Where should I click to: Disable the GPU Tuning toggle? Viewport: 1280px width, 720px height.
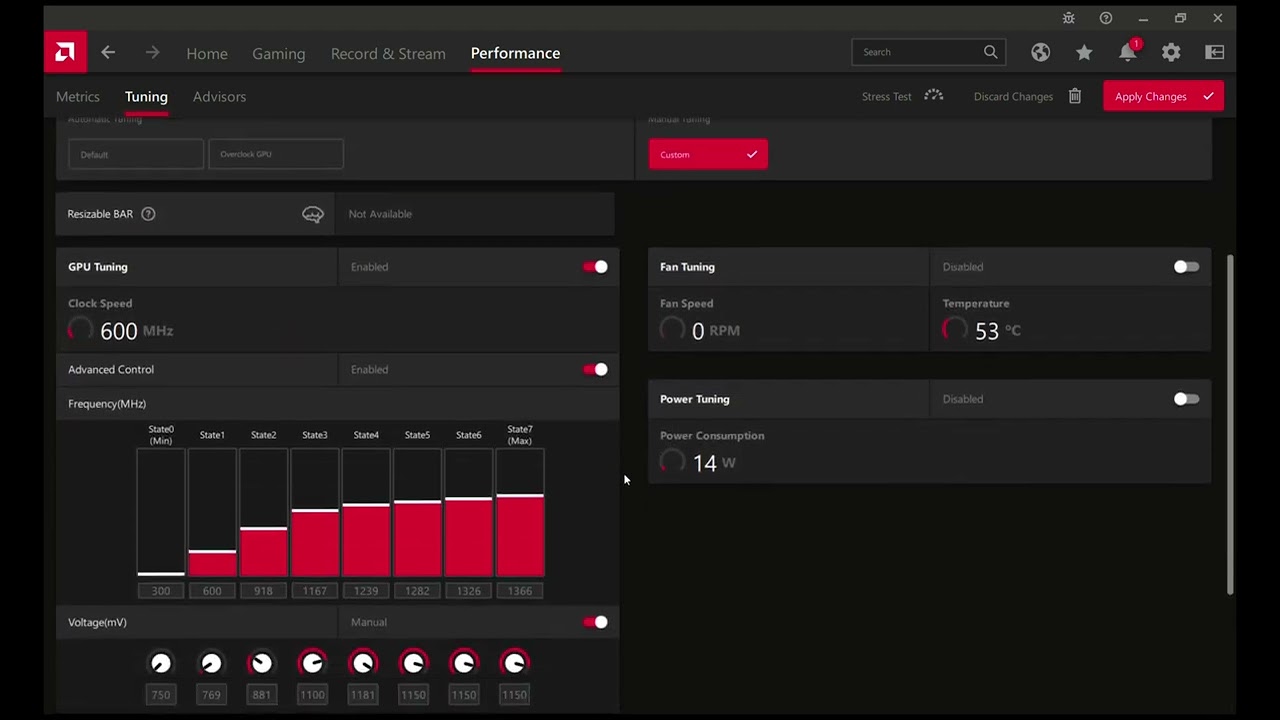(595, 267)
